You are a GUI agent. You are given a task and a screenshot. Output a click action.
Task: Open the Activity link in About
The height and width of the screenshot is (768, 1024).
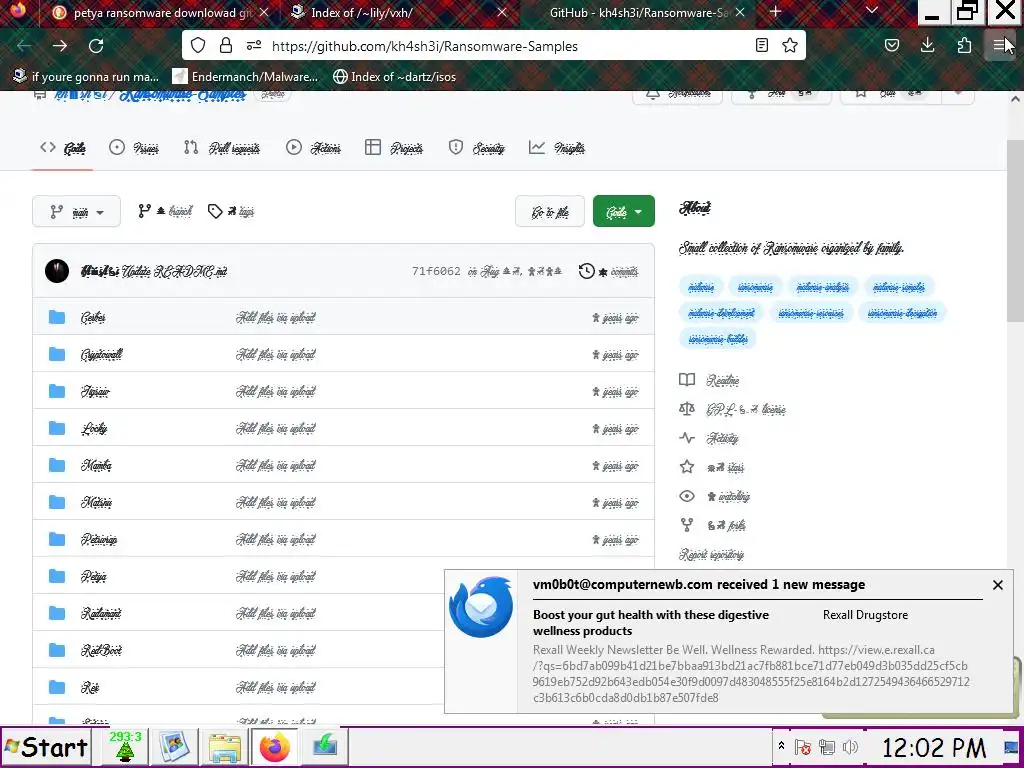click(x=709, y=438)
